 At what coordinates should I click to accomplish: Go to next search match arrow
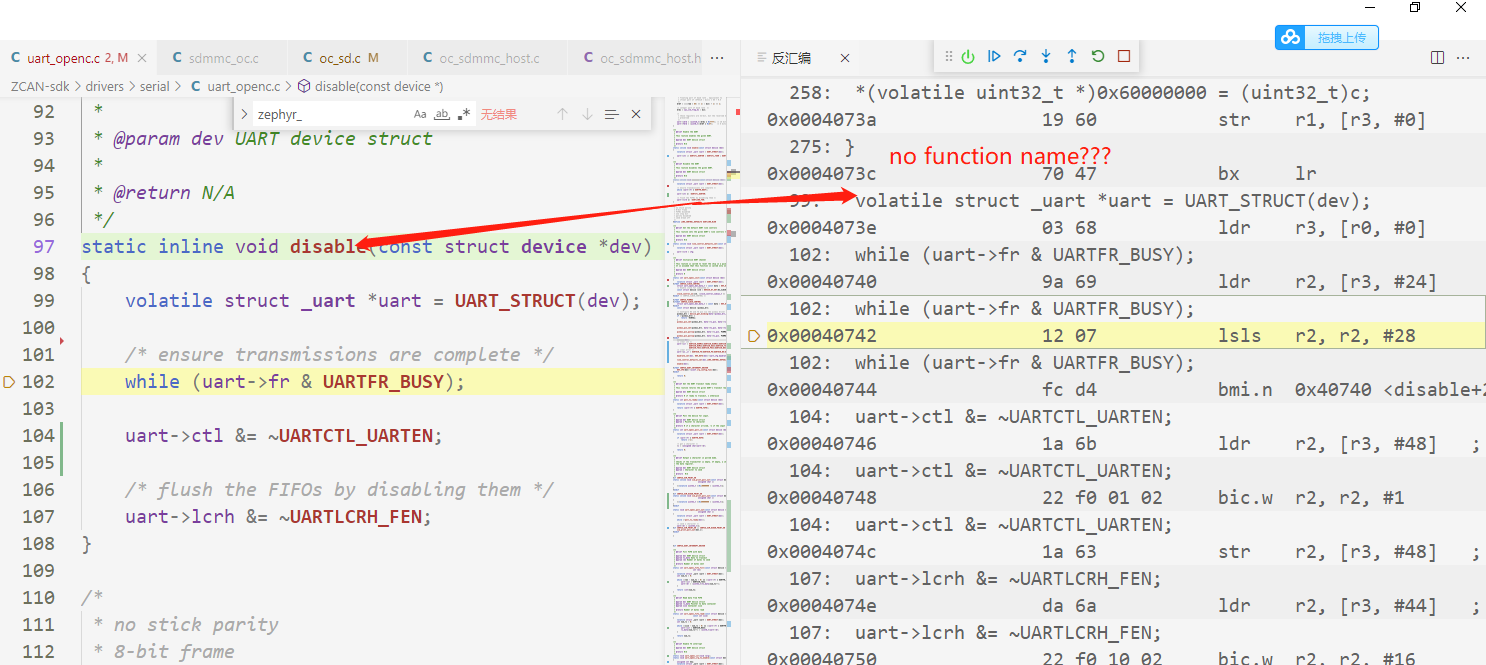(587, 113)
